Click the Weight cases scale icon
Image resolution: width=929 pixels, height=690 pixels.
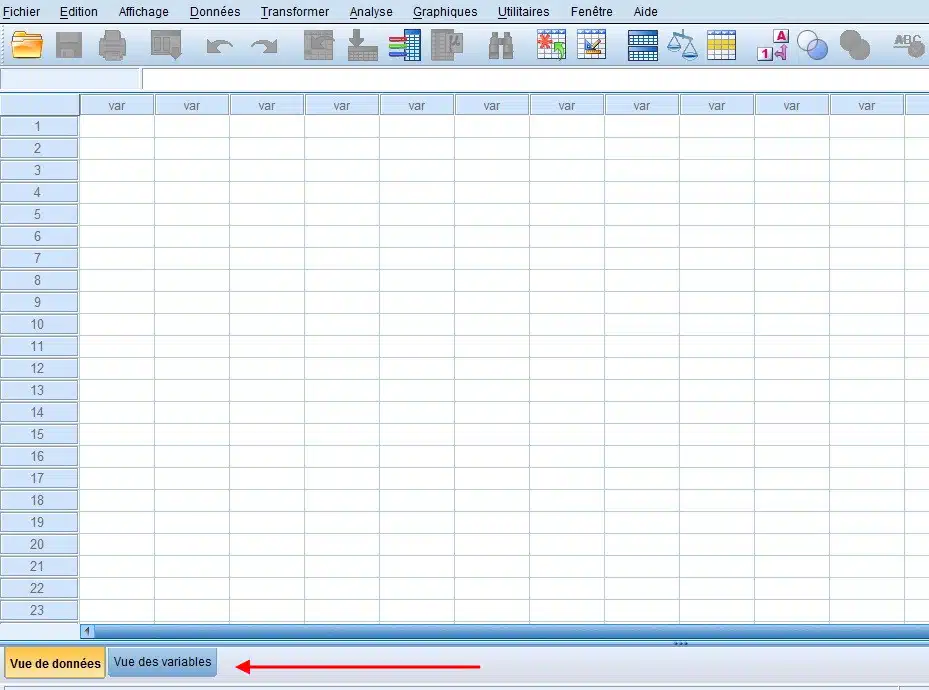coord(682,45)
